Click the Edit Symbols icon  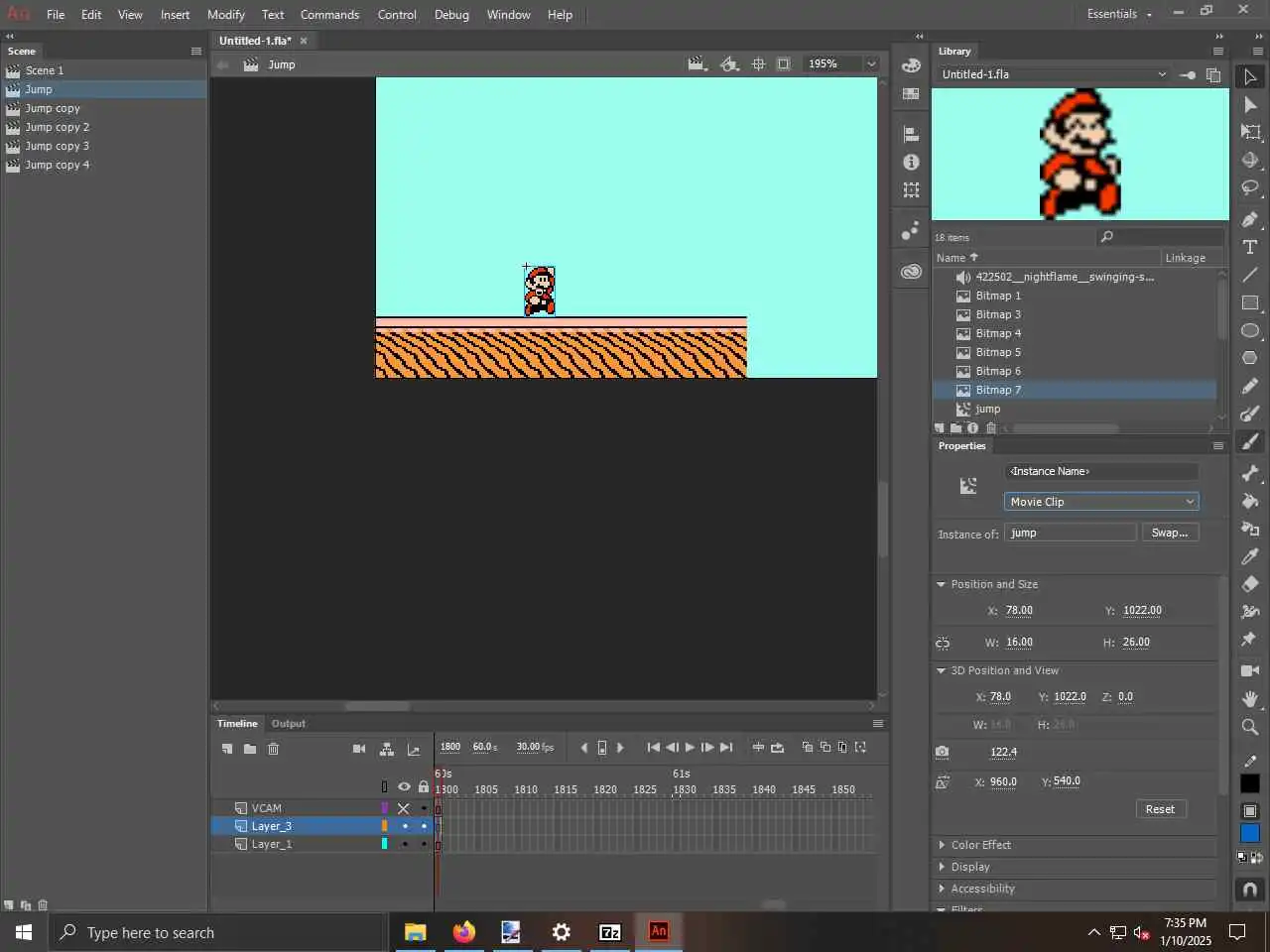[x=729, y=64]
